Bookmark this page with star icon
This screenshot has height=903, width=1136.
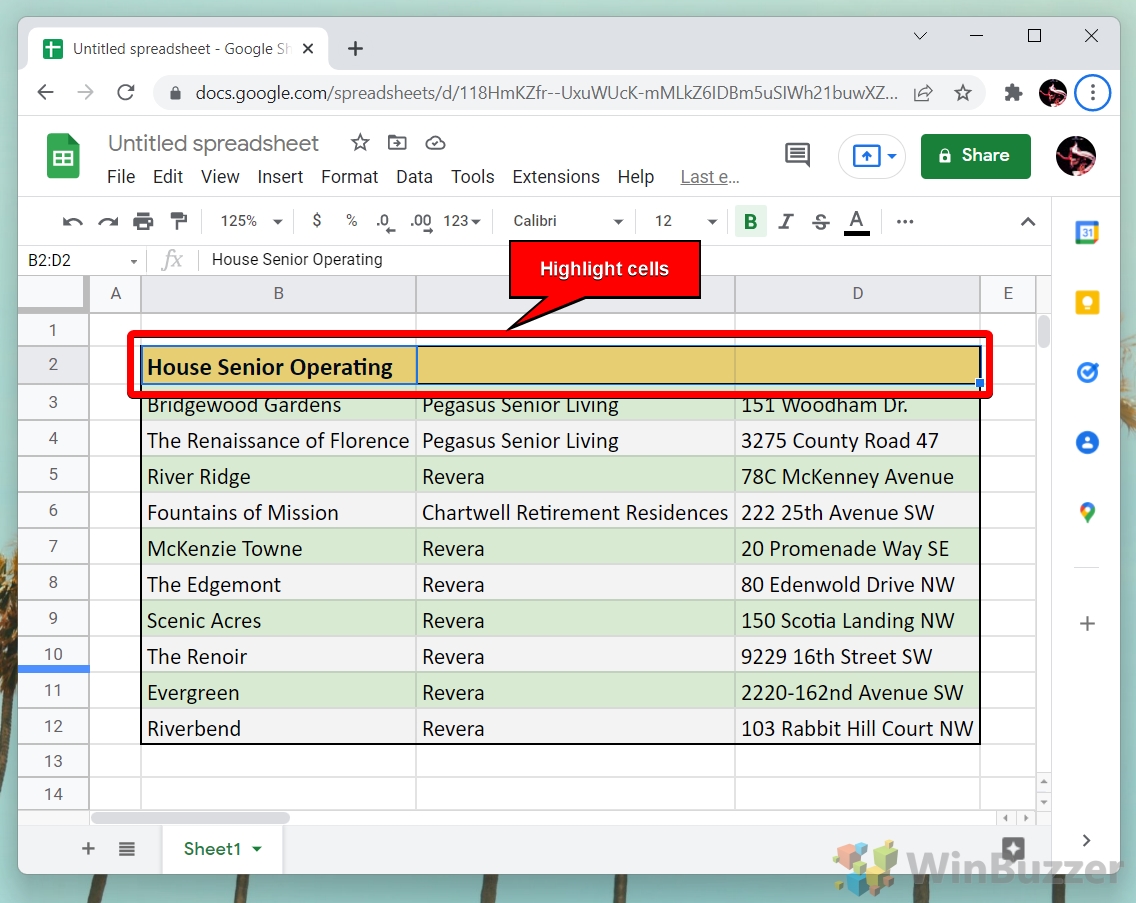[x=962, y=93]
